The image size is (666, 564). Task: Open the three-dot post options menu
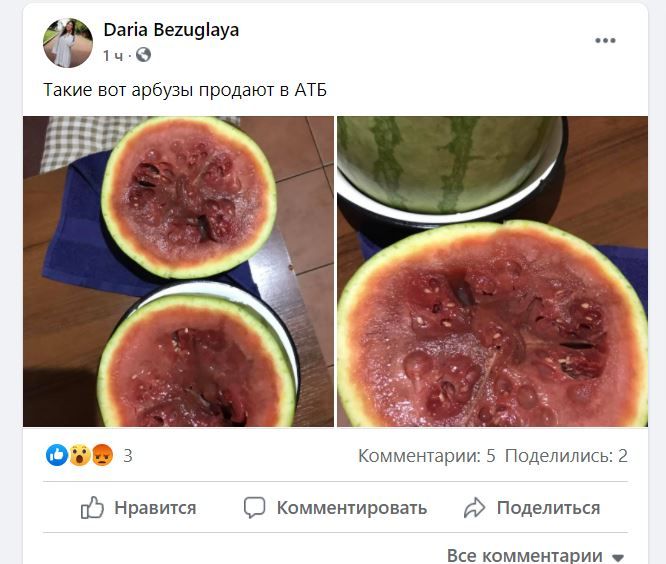tap(605, 41)
